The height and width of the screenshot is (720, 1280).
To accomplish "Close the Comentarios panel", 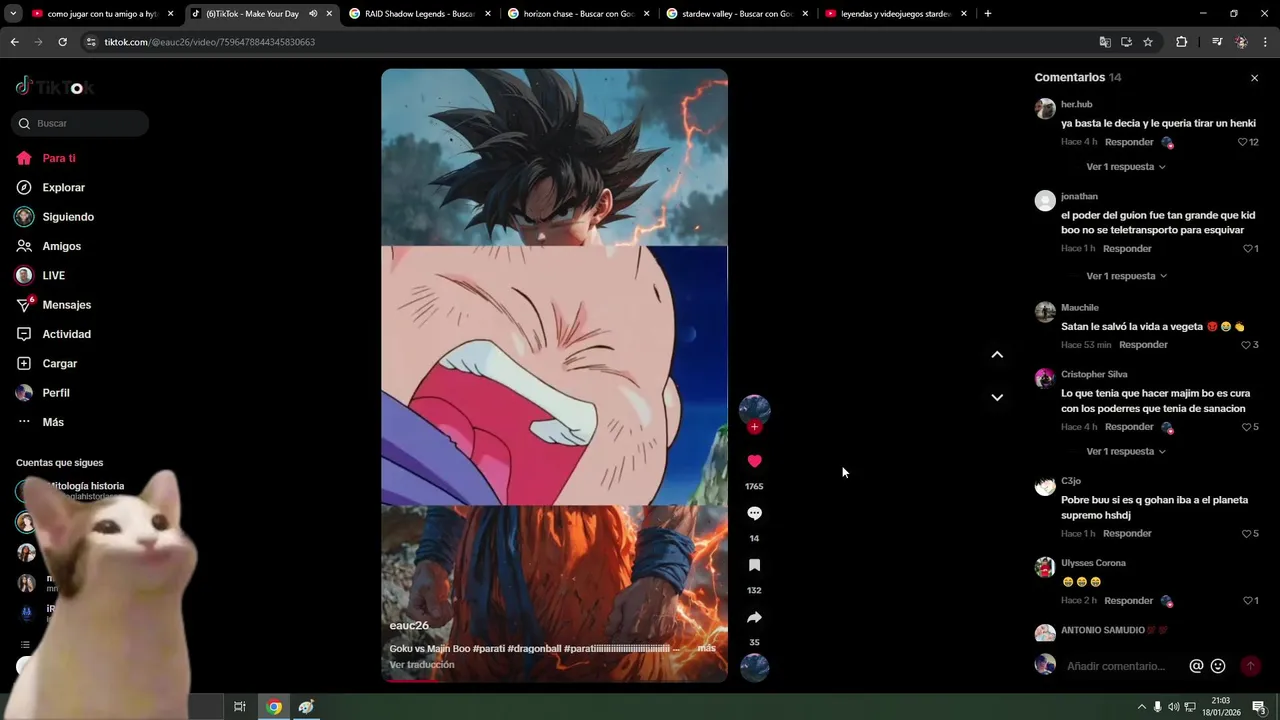I will [x=1254, y=78].
